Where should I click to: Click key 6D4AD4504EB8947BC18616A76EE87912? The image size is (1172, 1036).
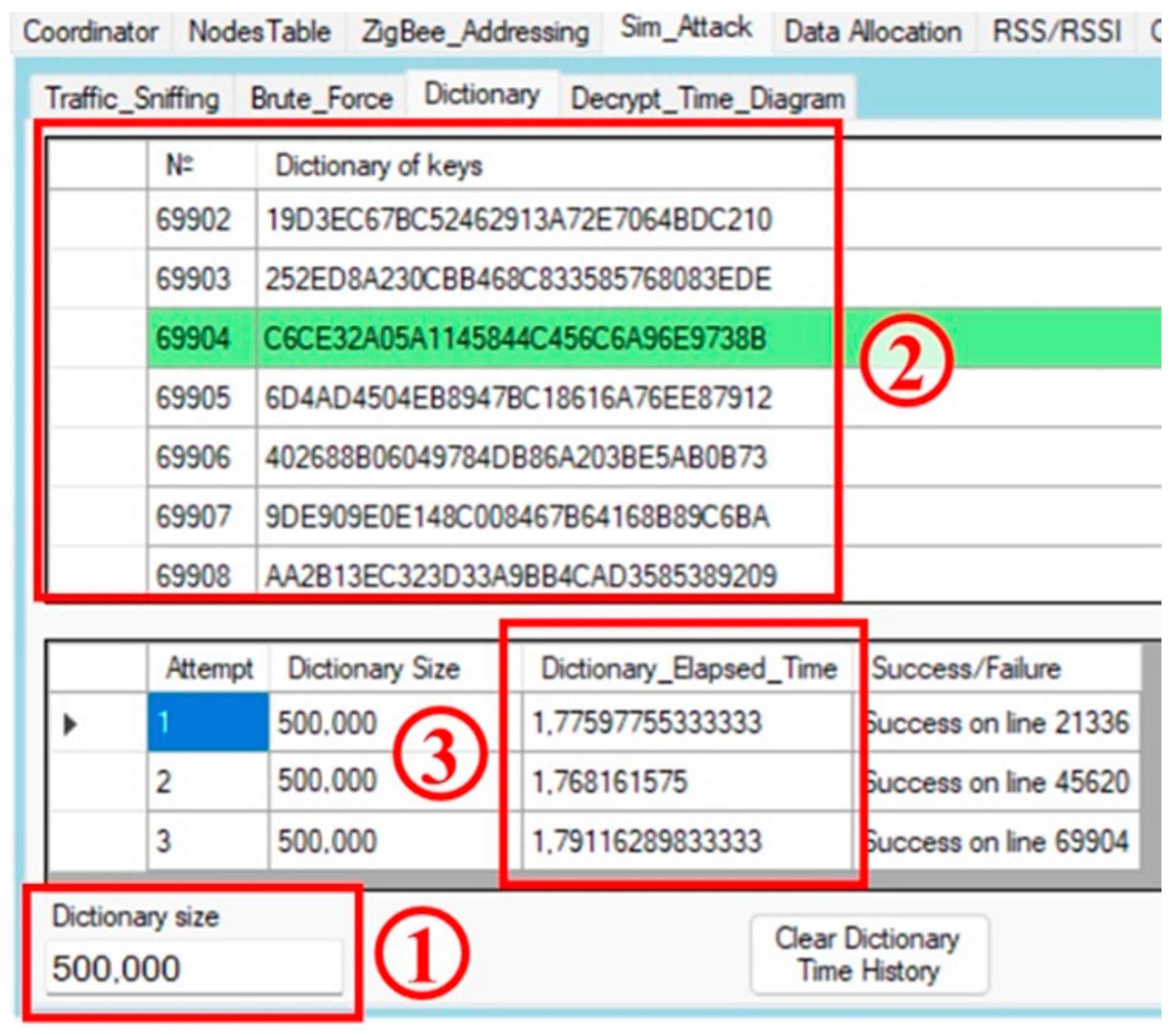coord(518,398)
